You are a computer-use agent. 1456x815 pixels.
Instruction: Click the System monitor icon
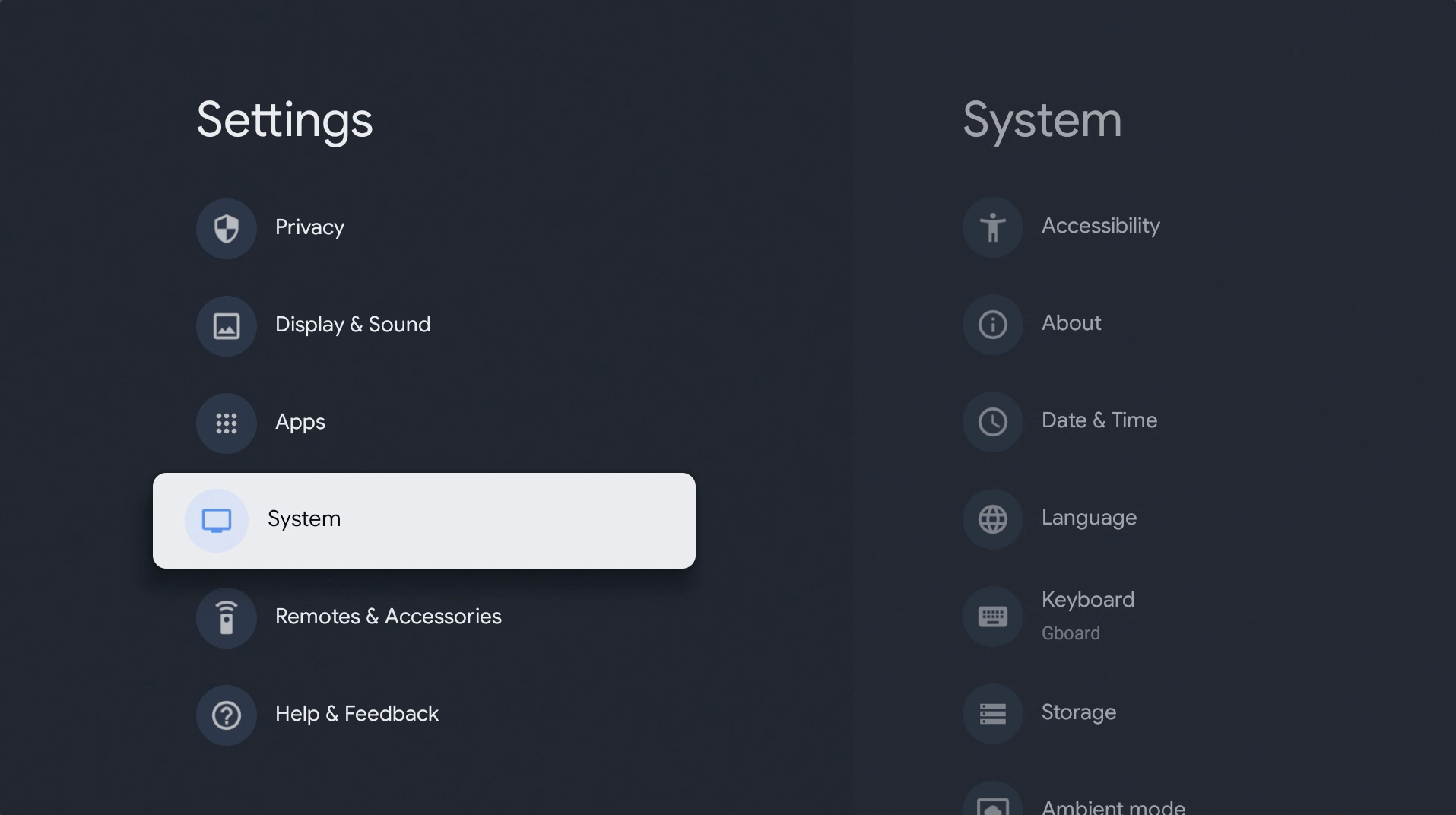click(x=217, y=520)
